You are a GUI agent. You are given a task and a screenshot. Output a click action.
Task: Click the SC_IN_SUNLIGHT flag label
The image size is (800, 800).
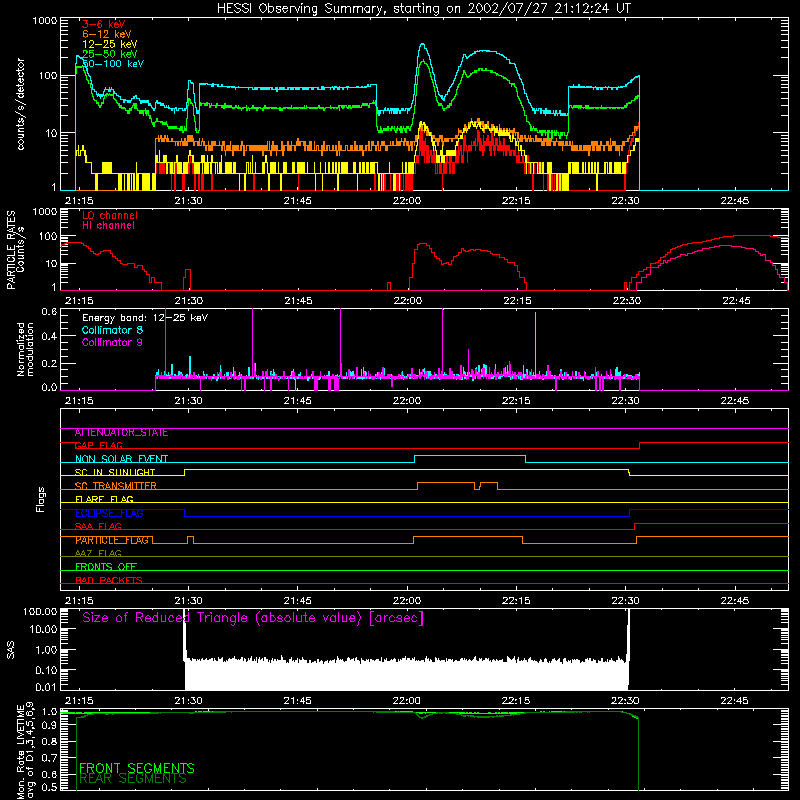click(x=115, y=472)
